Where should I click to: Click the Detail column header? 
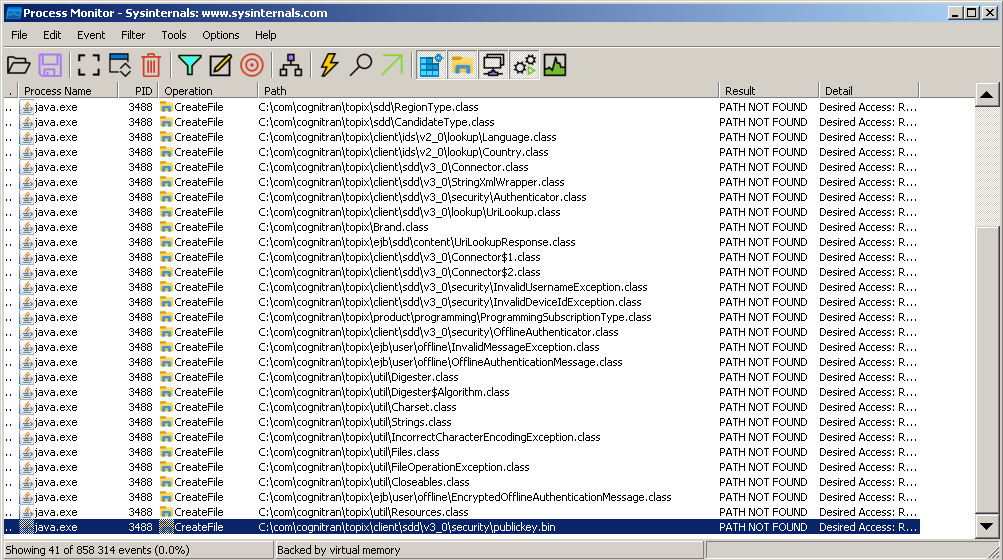tap(869, 91)
